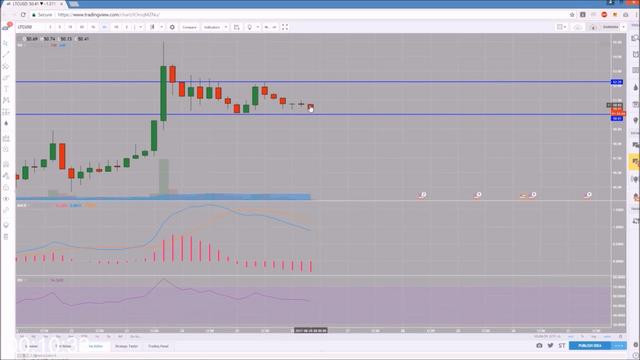Click the cloud save chart icon
The height and width of the screenshot is (360, 640).
click(578, 27)
